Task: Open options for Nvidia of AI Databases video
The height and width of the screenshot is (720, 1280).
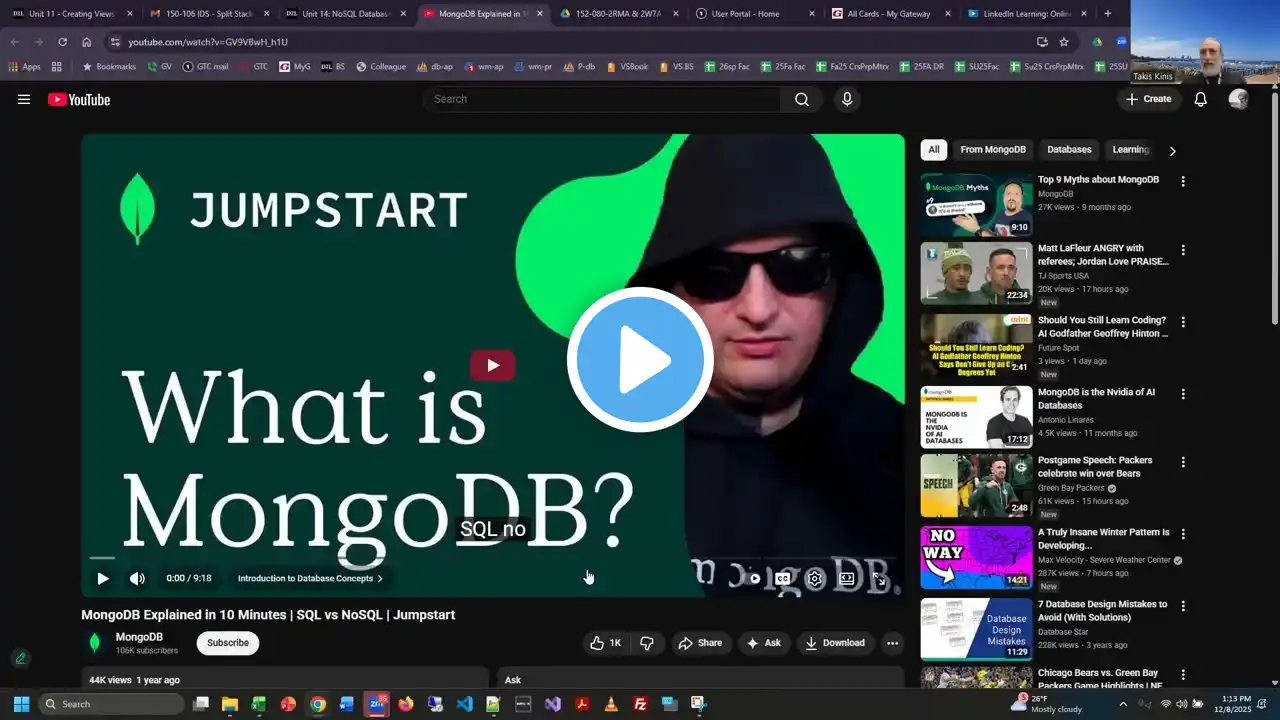Action: (x=1183, y=394)
